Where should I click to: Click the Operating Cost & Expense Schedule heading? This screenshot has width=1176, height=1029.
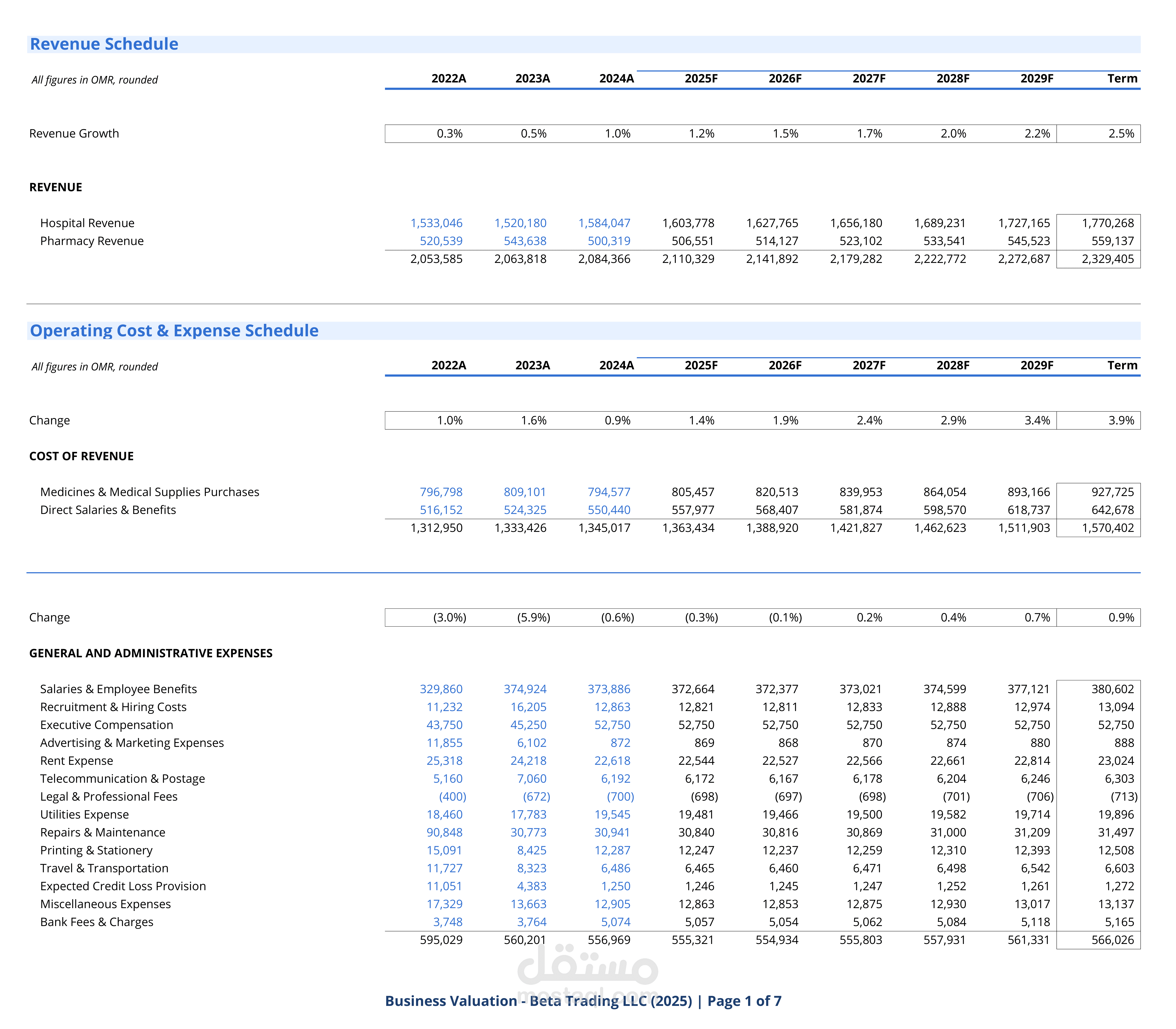tap(174, 331)
